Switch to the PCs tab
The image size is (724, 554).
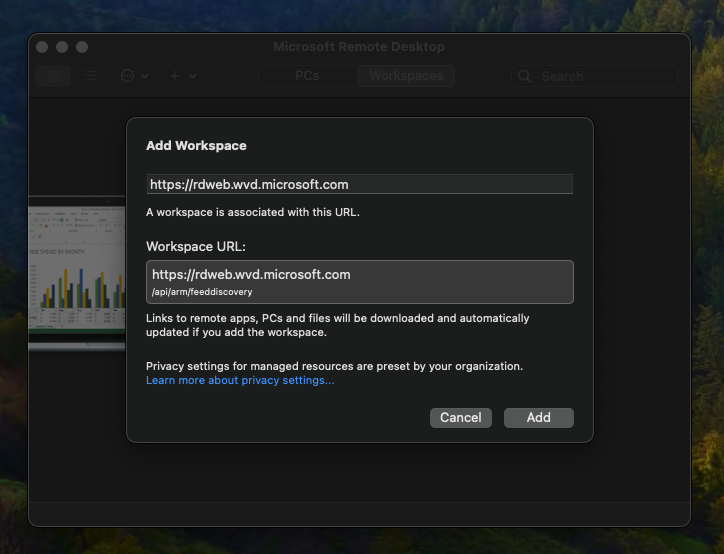(307, 76)
